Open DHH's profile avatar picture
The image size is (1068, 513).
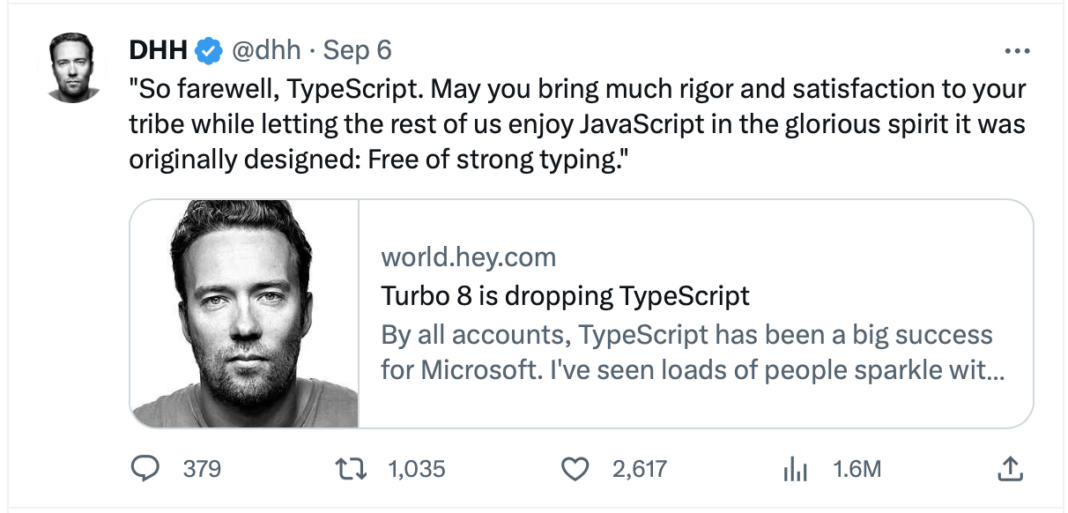(75, 67)
